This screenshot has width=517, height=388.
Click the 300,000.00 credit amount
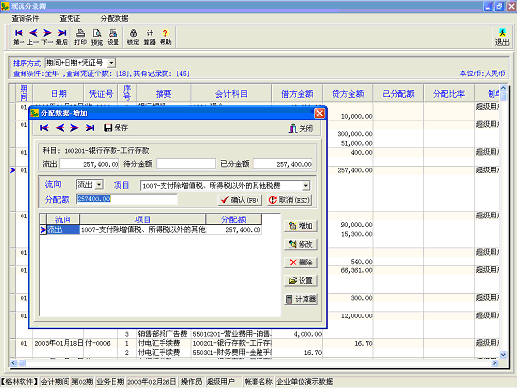(355, 134)
